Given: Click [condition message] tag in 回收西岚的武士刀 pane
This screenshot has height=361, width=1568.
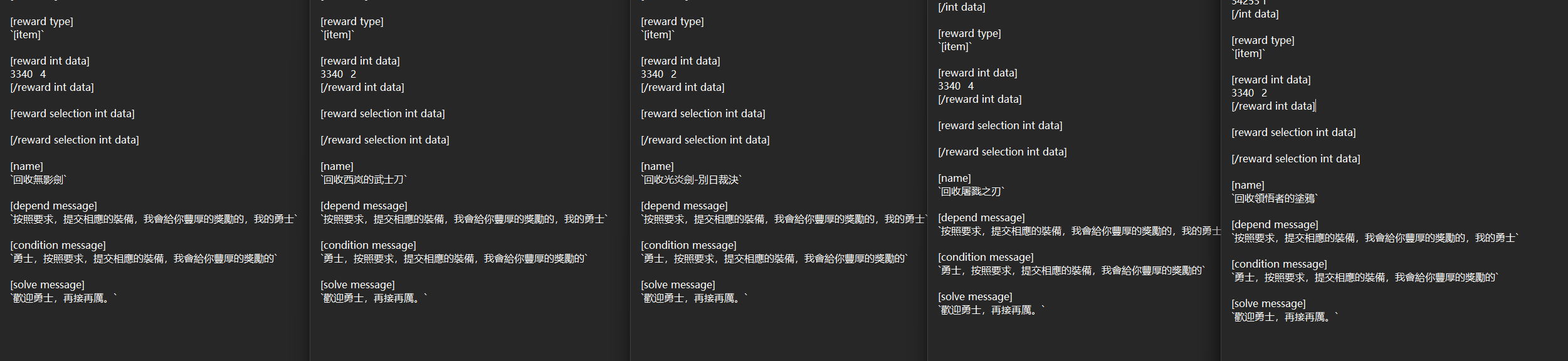Looking at the screenshot, I should (368, 246).
